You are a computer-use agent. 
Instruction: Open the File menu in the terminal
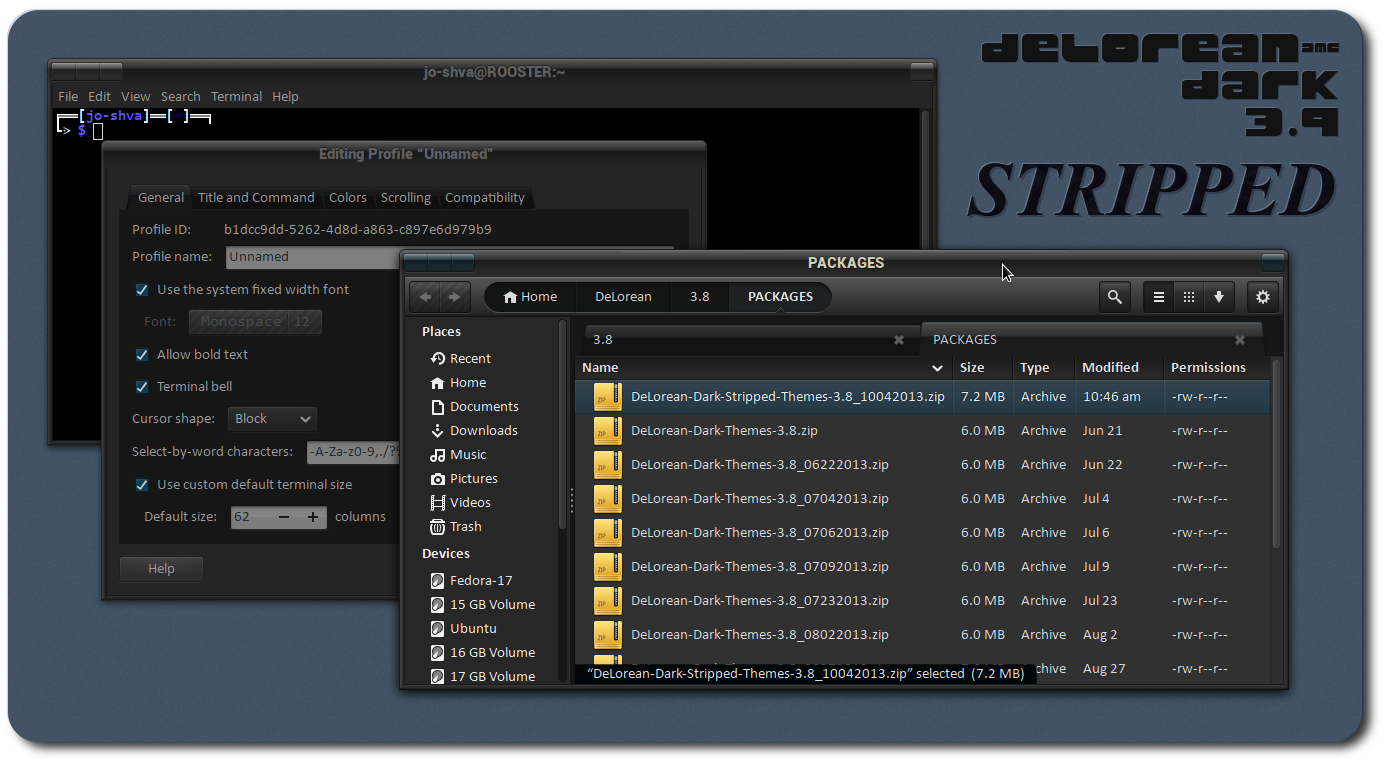tap(68, 97)
